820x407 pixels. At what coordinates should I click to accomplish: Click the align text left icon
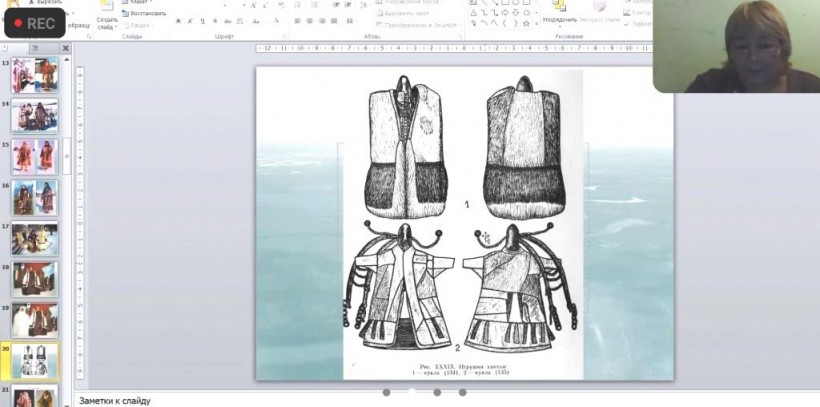tap(298, 21)
